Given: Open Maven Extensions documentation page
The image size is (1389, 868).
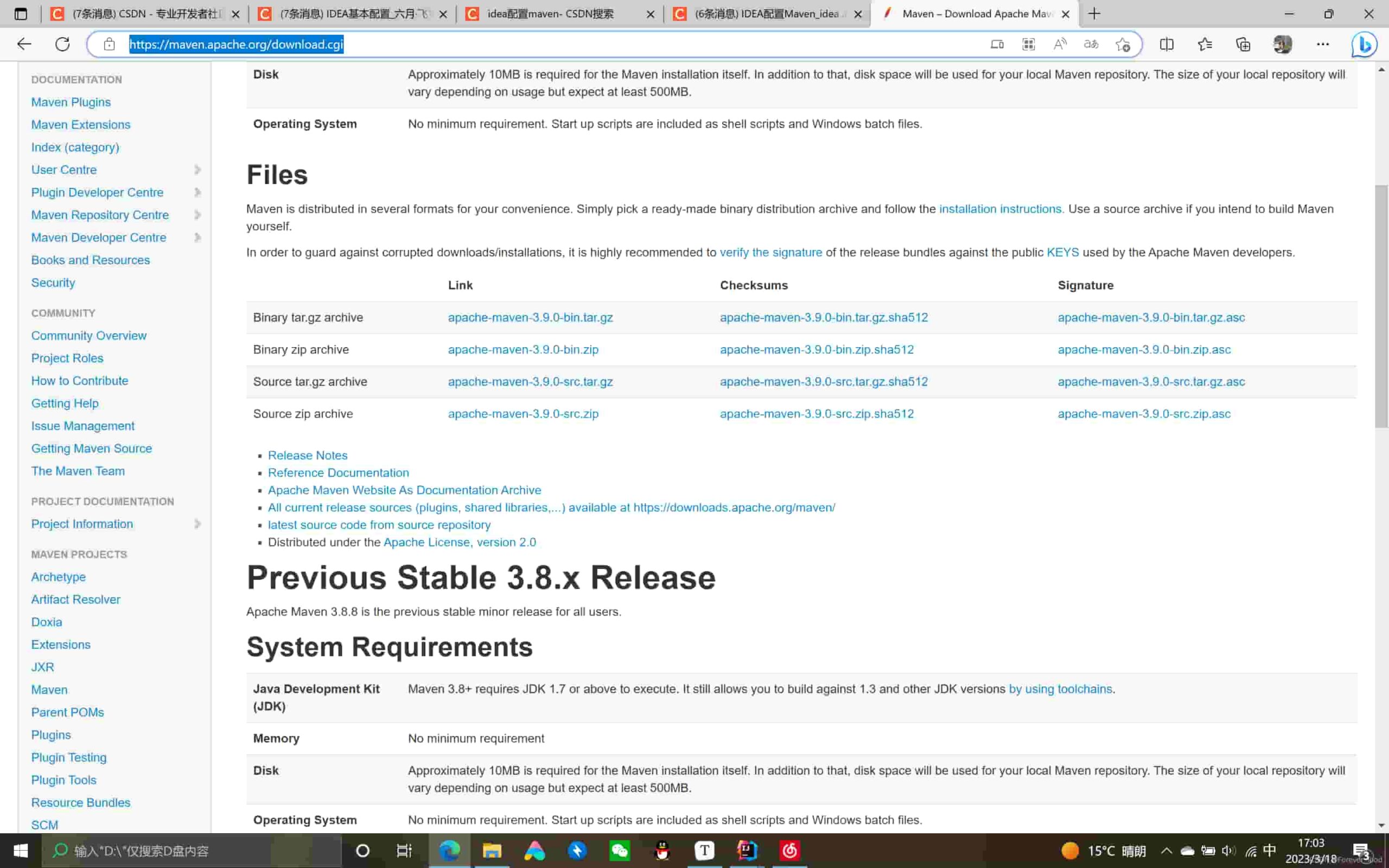Looking at the screenshot, I should click(80, 124).
